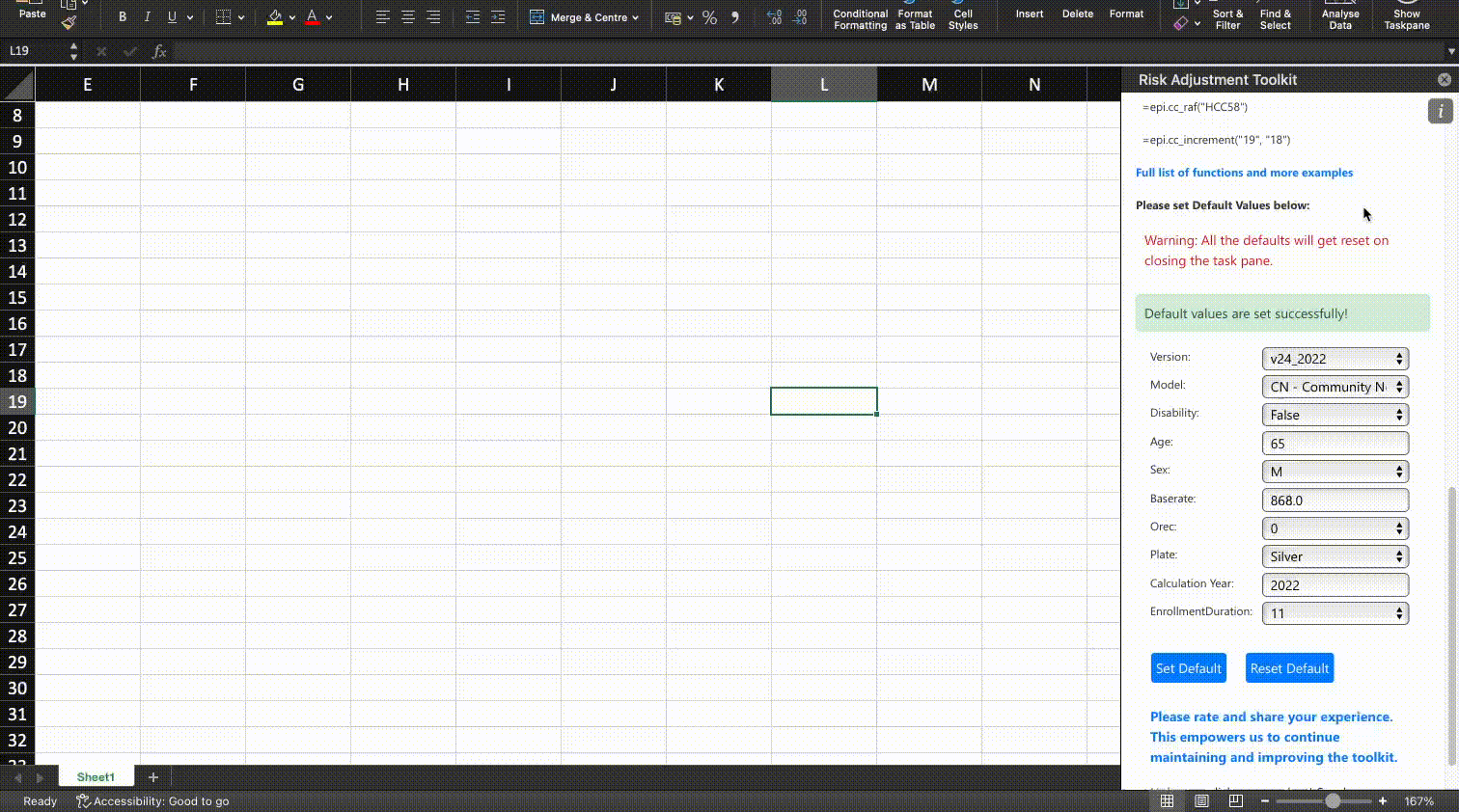This screenshot has height=812, width=1459.
Task: Open the Orec dropdown
Action: tap(1335, 528)
